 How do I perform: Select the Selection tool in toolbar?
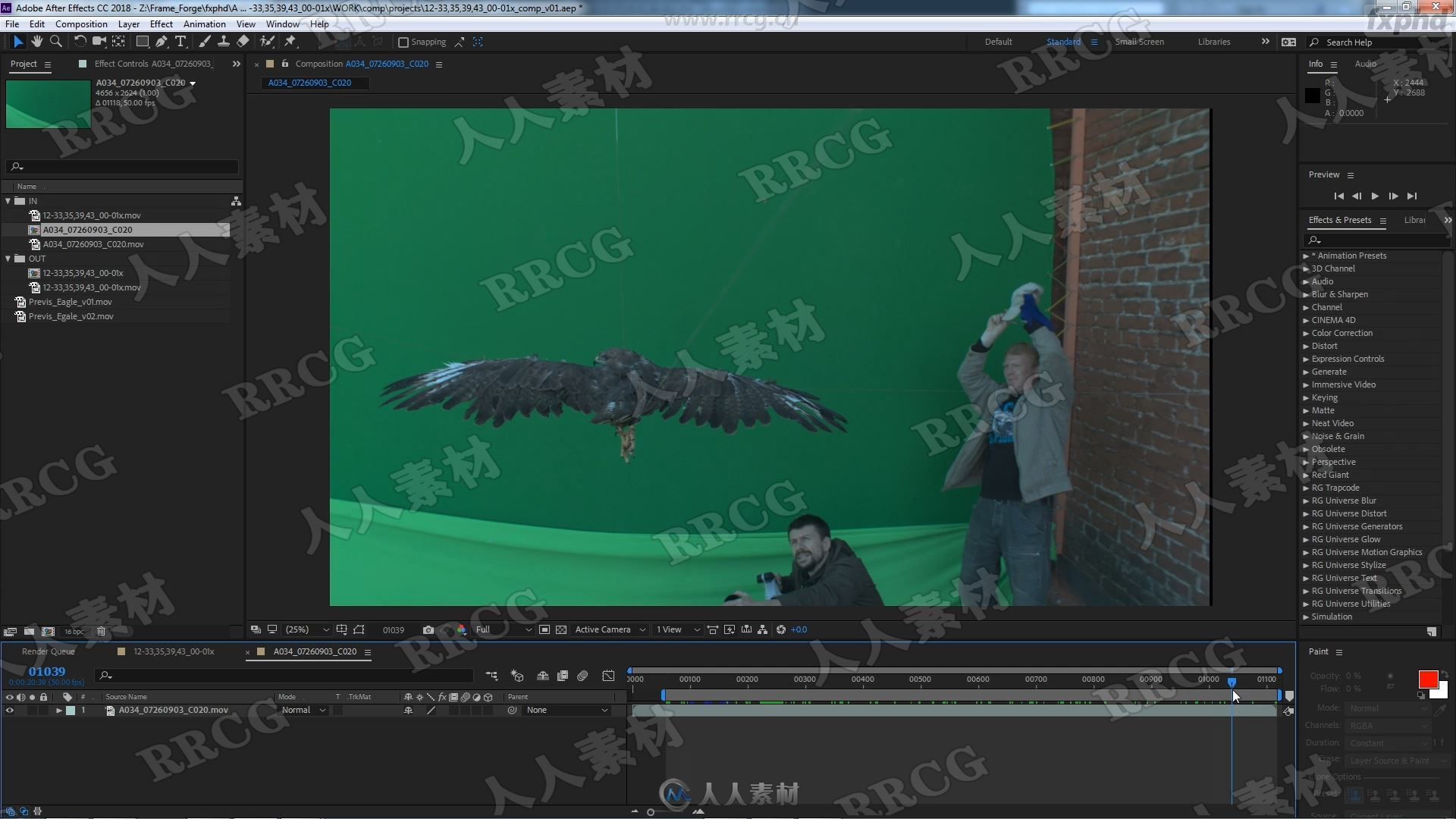[x=17, y=41]
